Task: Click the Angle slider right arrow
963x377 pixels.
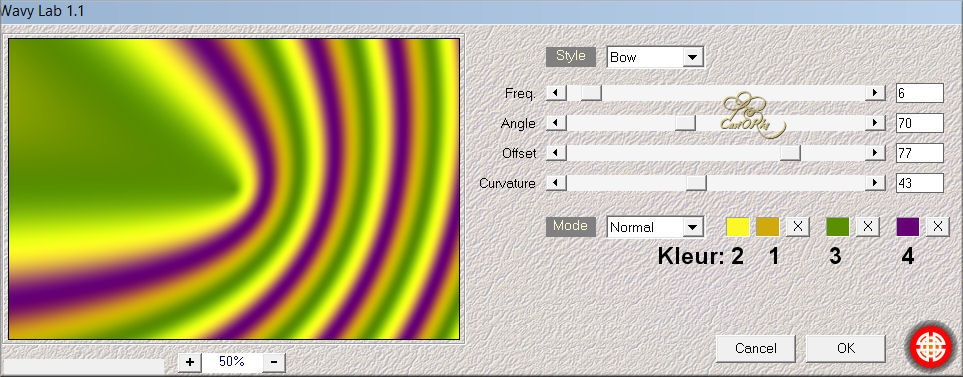Action: coord(875,123)
